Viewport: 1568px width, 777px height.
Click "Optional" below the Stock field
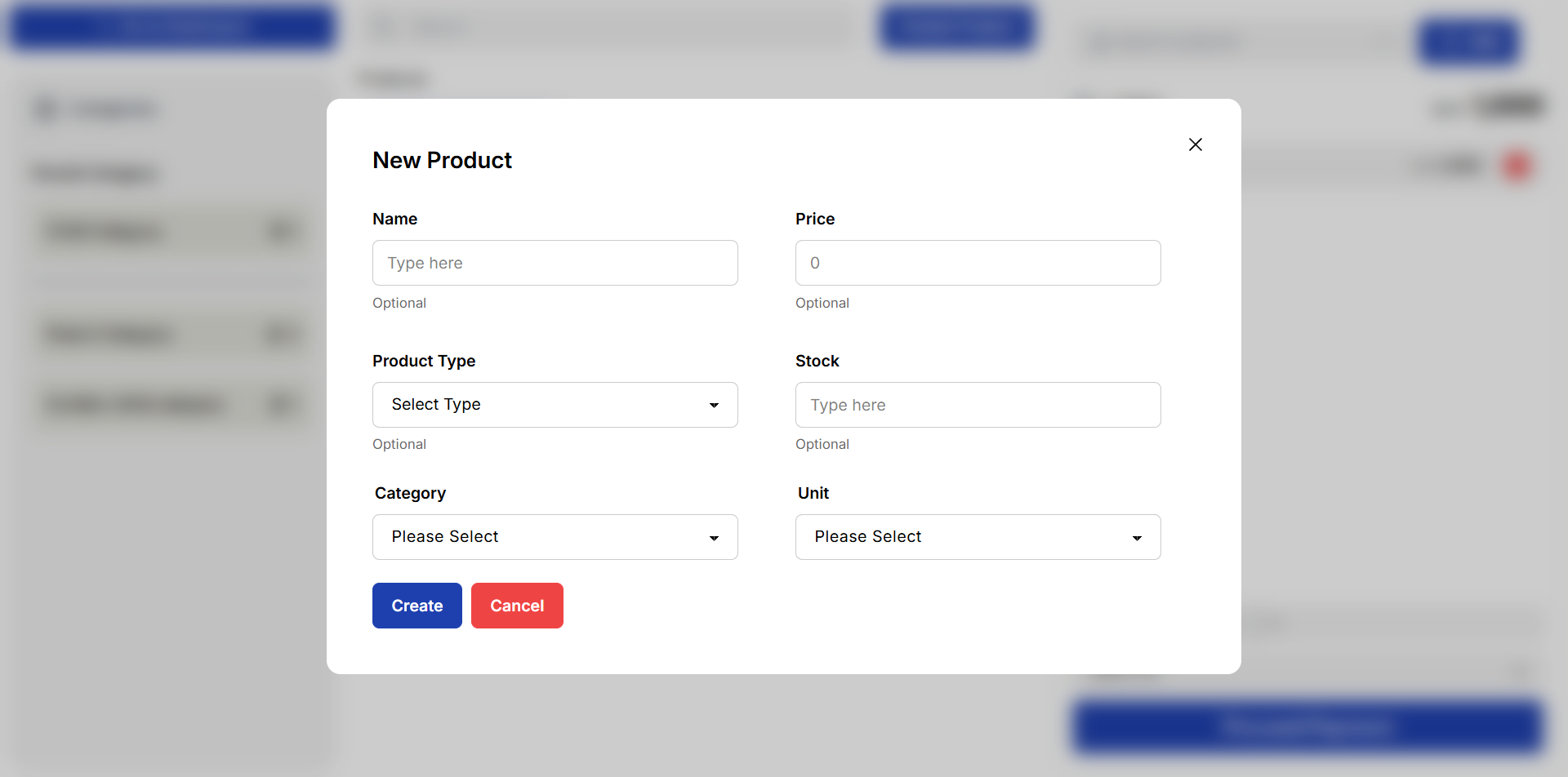pyautogui.click(x=822, y=444)
